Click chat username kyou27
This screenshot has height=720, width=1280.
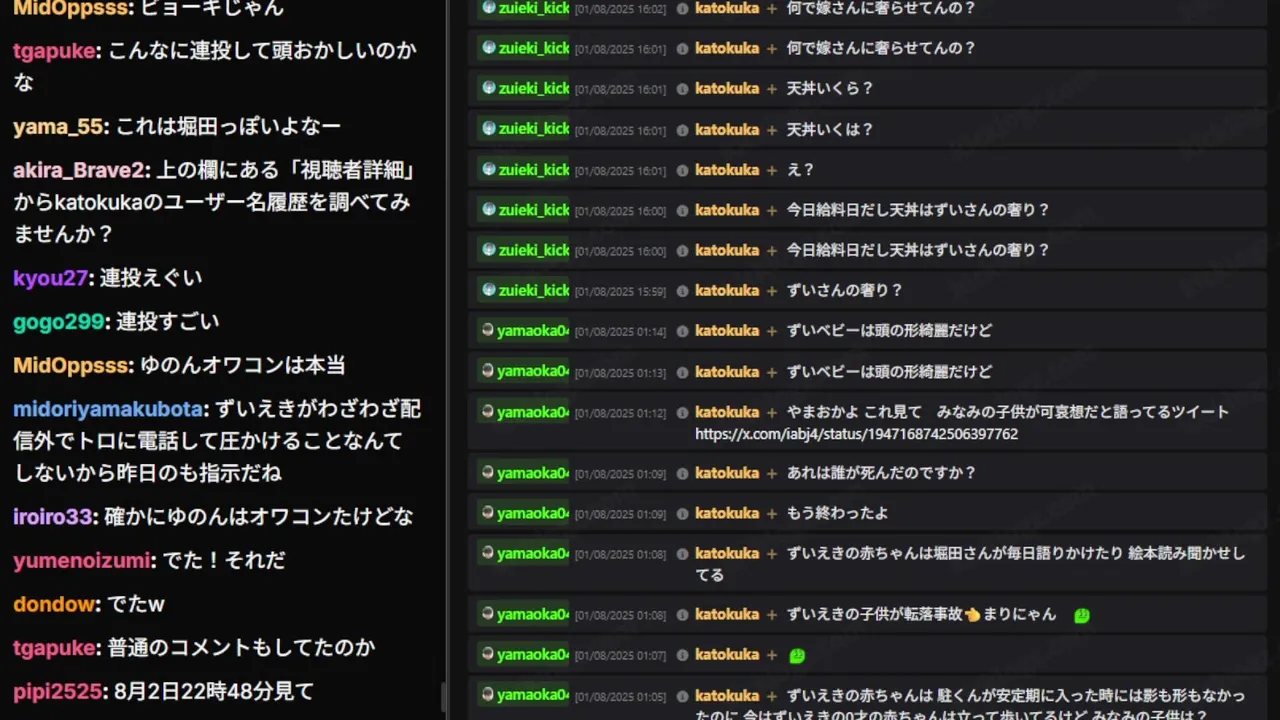click(50, 278)
